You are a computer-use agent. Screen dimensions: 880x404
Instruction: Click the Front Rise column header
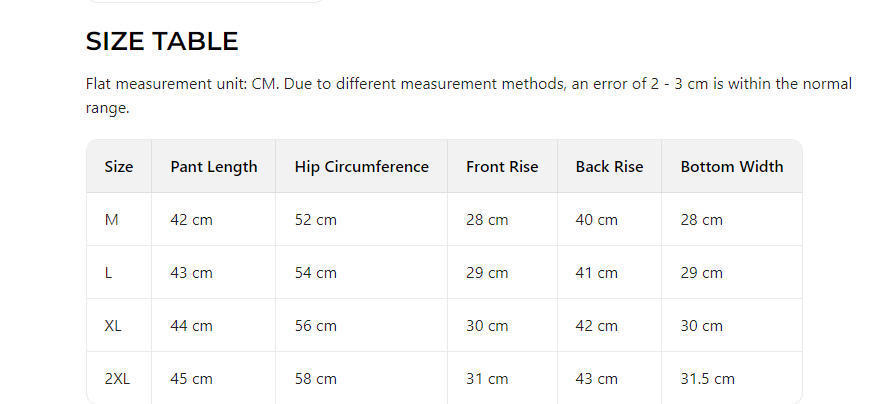502,167
